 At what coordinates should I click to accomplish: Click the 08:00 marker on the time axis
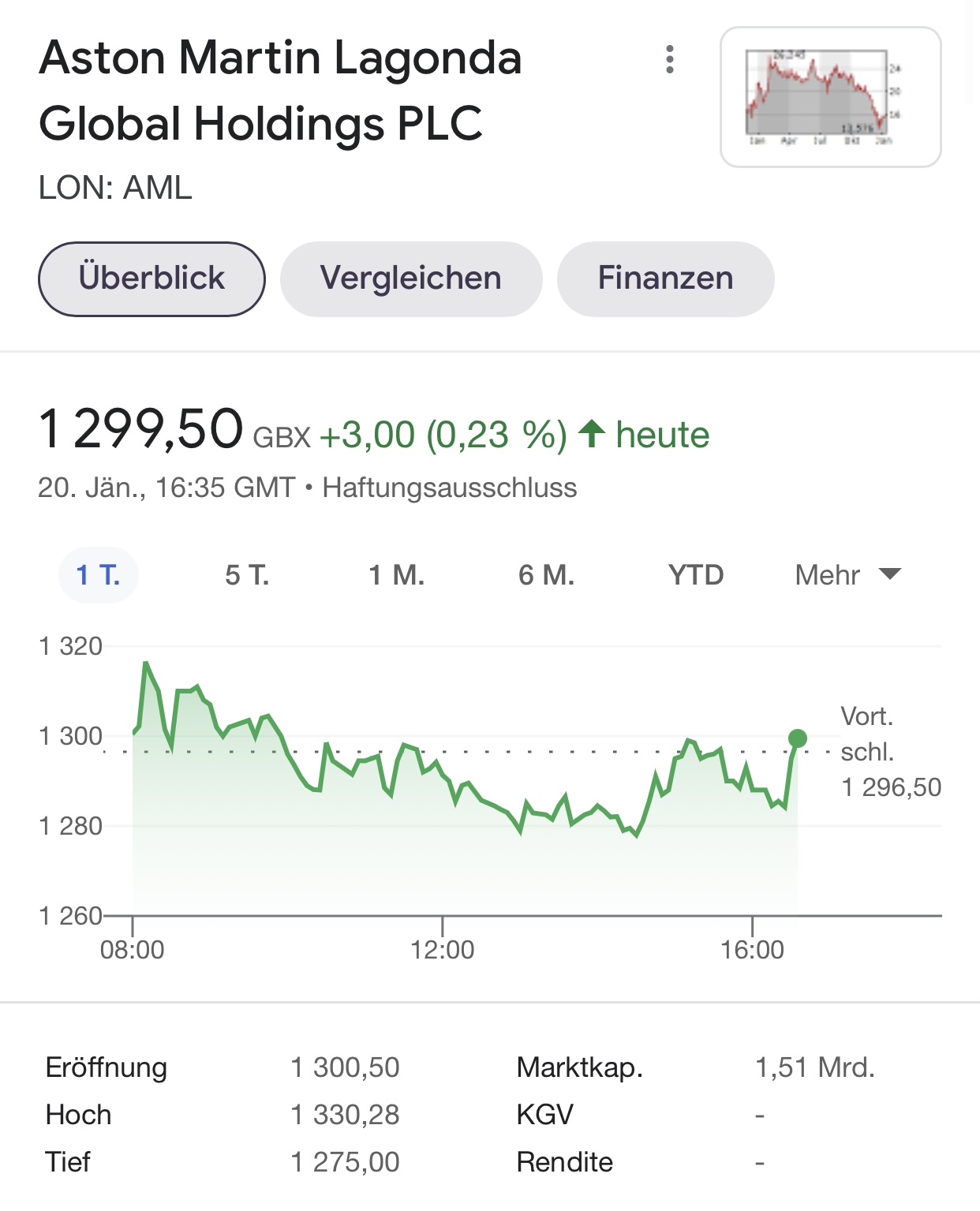(133, 949)
